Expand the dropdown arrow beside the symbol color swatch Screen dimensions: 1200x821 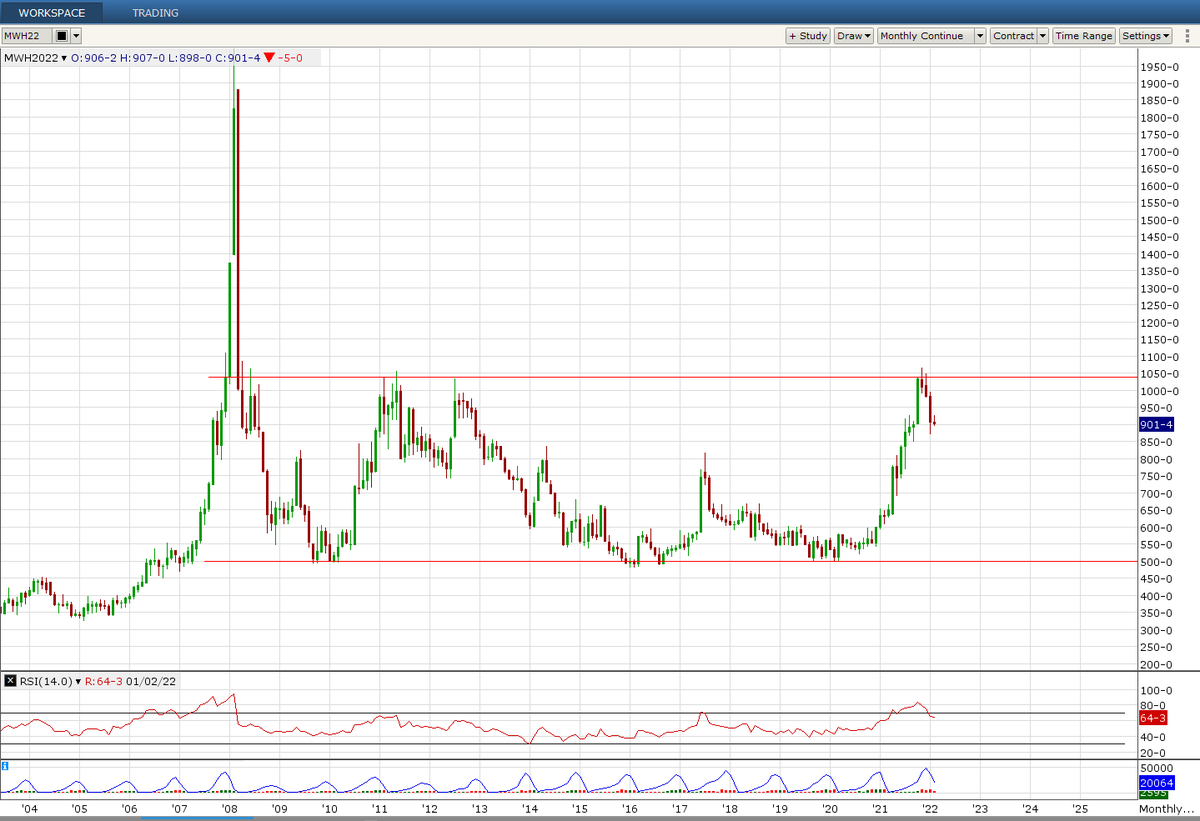point(75,36)
